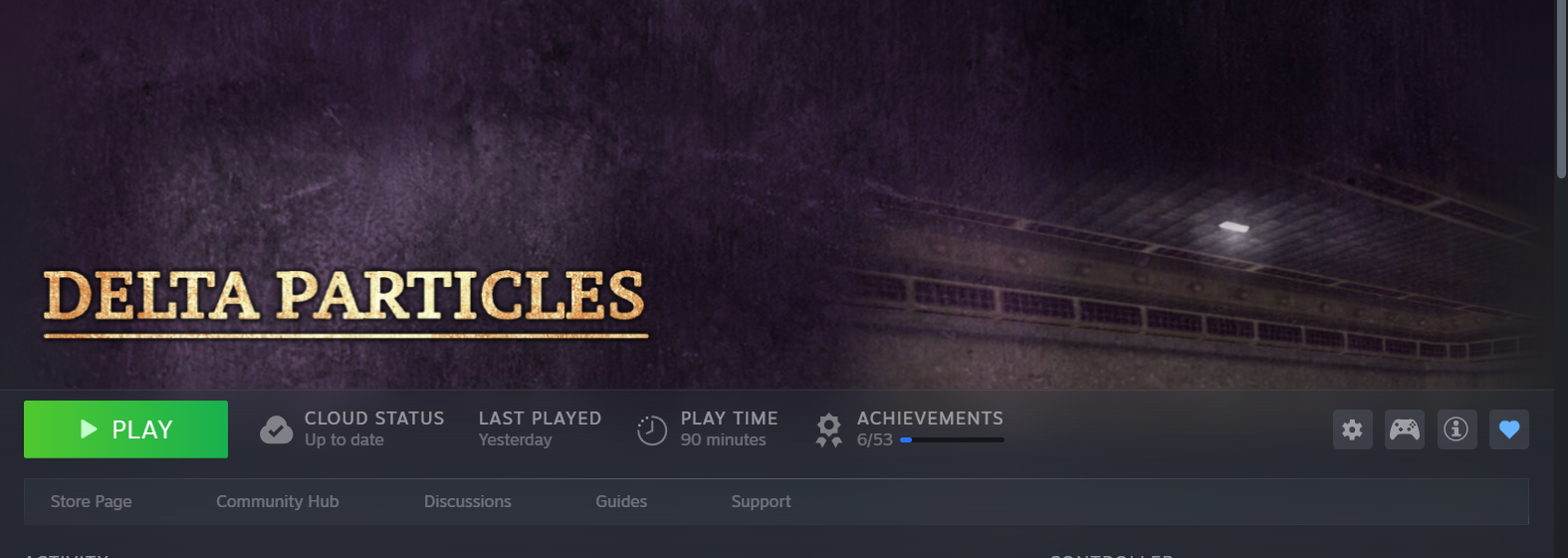Toggle the blue heart favorite icon
The image size is (1568, 558).
1509,429
